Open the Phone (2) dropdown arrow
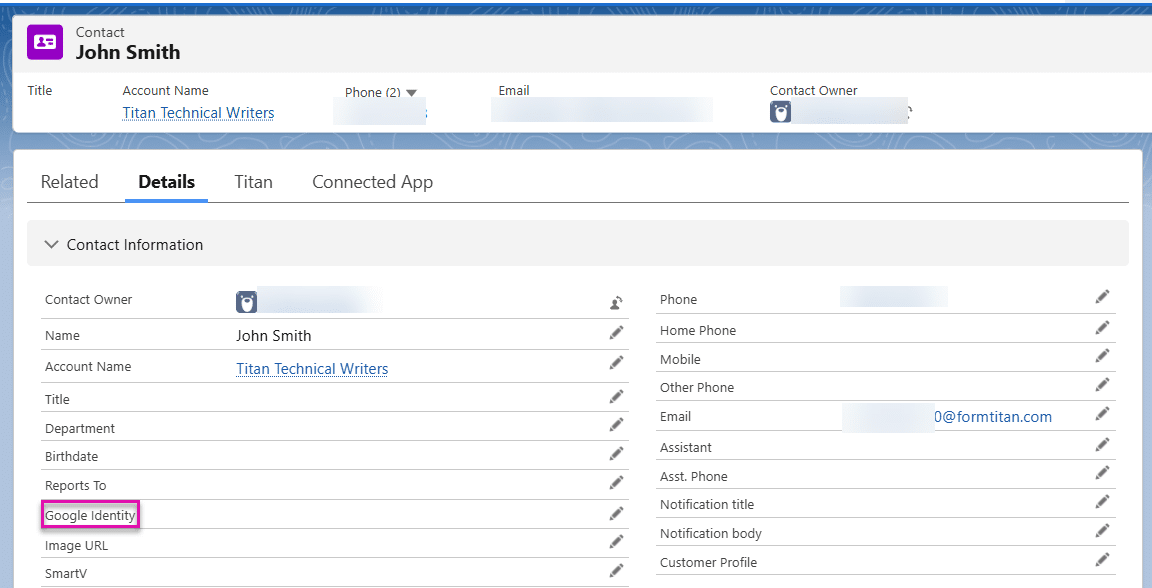This screenshot has height=588, width=1152. (x=411, y=93)
